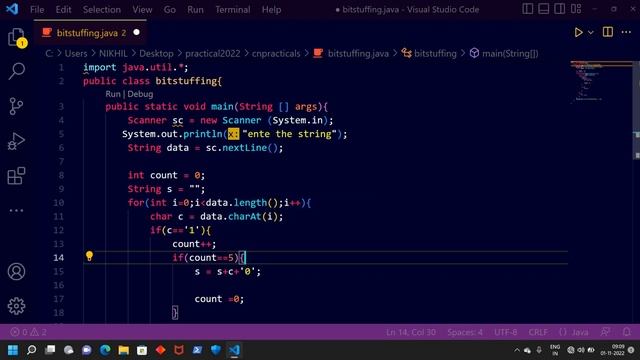Viewport: 640px width, 360px height.
Task: Expand the cnpracticals breadcrumb segment
Action: tap(276, 53)
